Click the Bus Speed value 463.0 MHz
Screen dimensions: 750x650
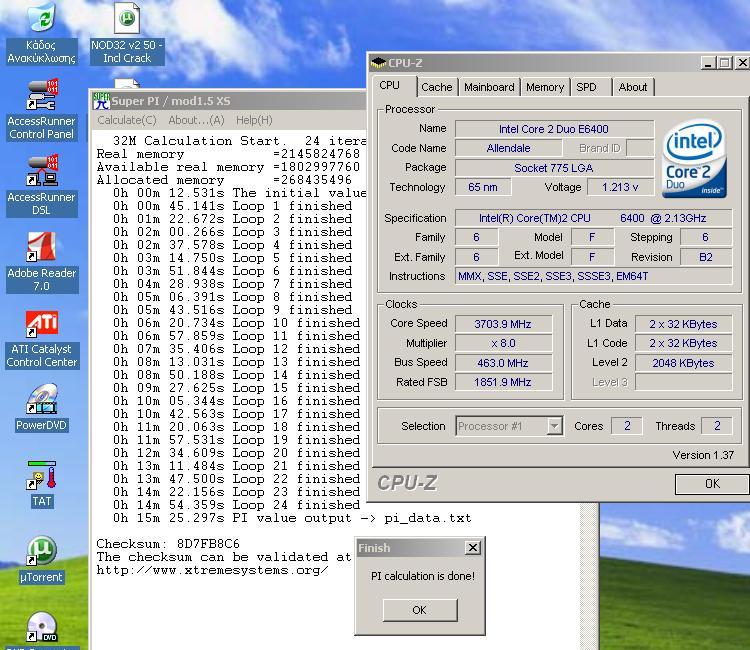tap(503, 363)
